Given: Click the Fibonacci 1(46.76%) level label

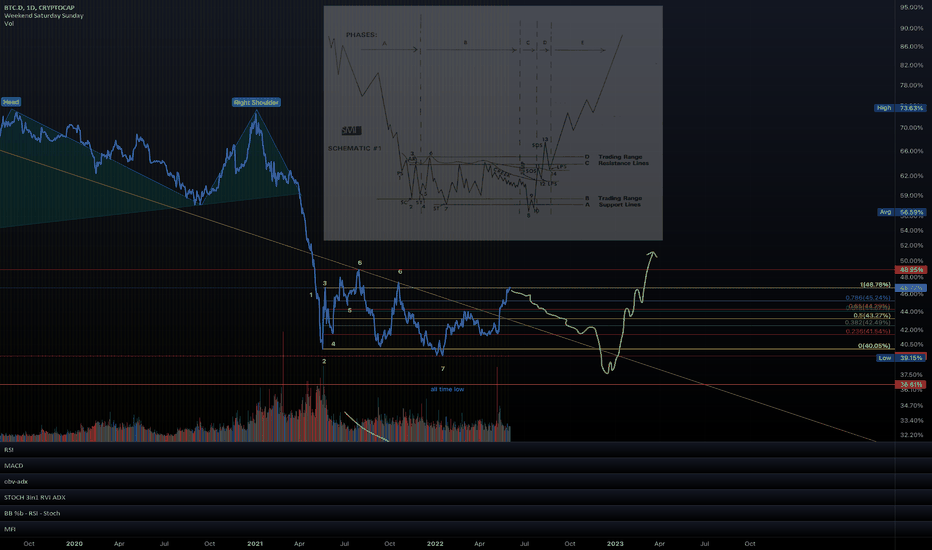Looking at the screenshot, I should pos(875,285).
